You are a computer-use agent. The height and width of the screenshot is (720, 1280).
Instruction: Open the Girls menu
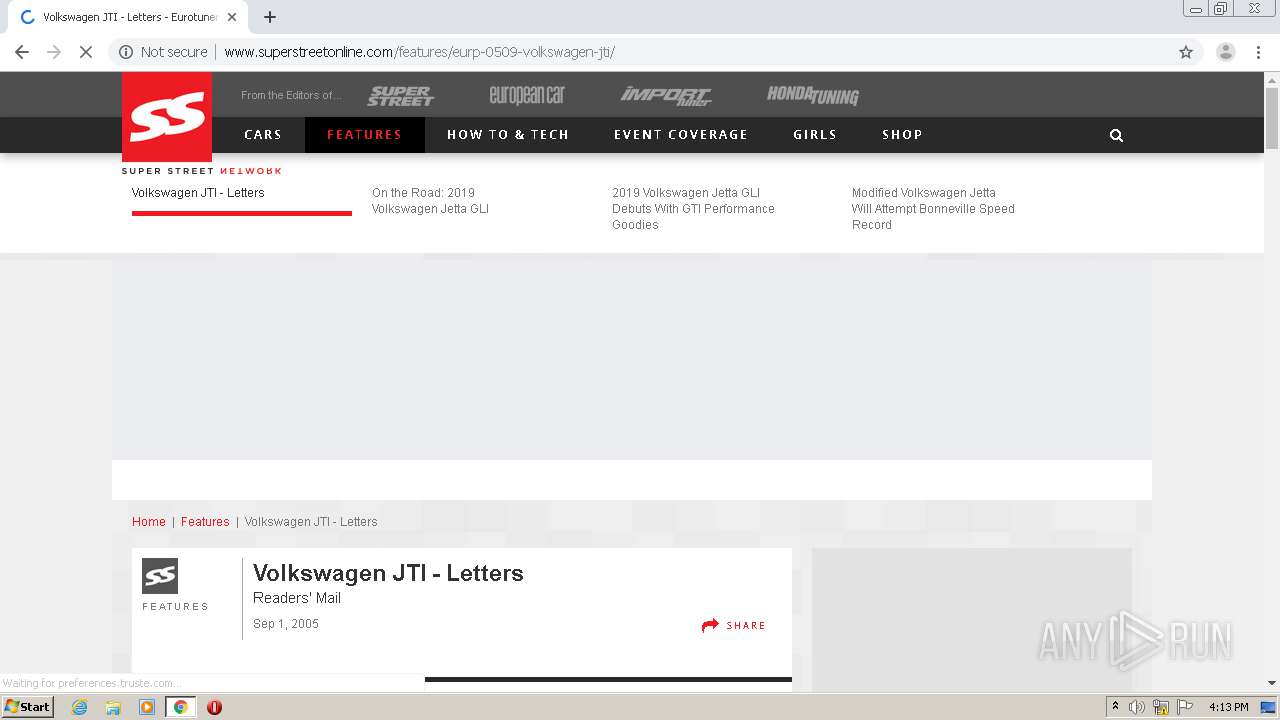coord(815,135)
